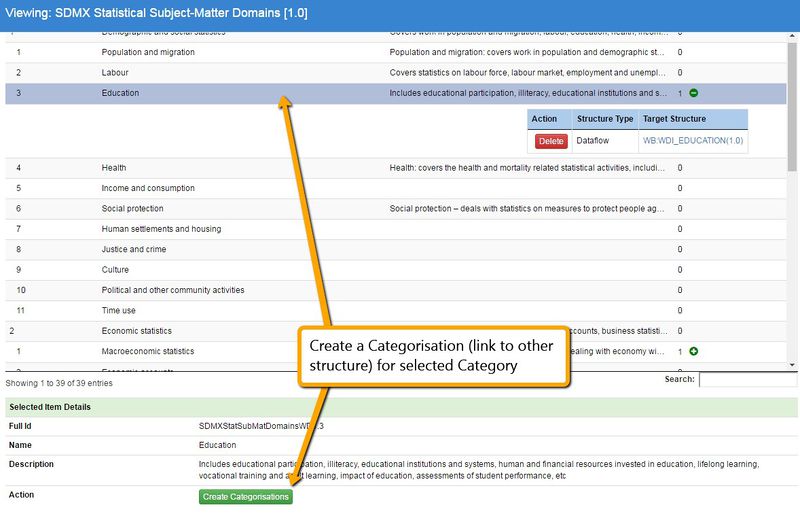Image resolution: width=800 pixels, height=520 pixels.
Task: Select Political and other community activities row
Action: (x=172, y=290)
